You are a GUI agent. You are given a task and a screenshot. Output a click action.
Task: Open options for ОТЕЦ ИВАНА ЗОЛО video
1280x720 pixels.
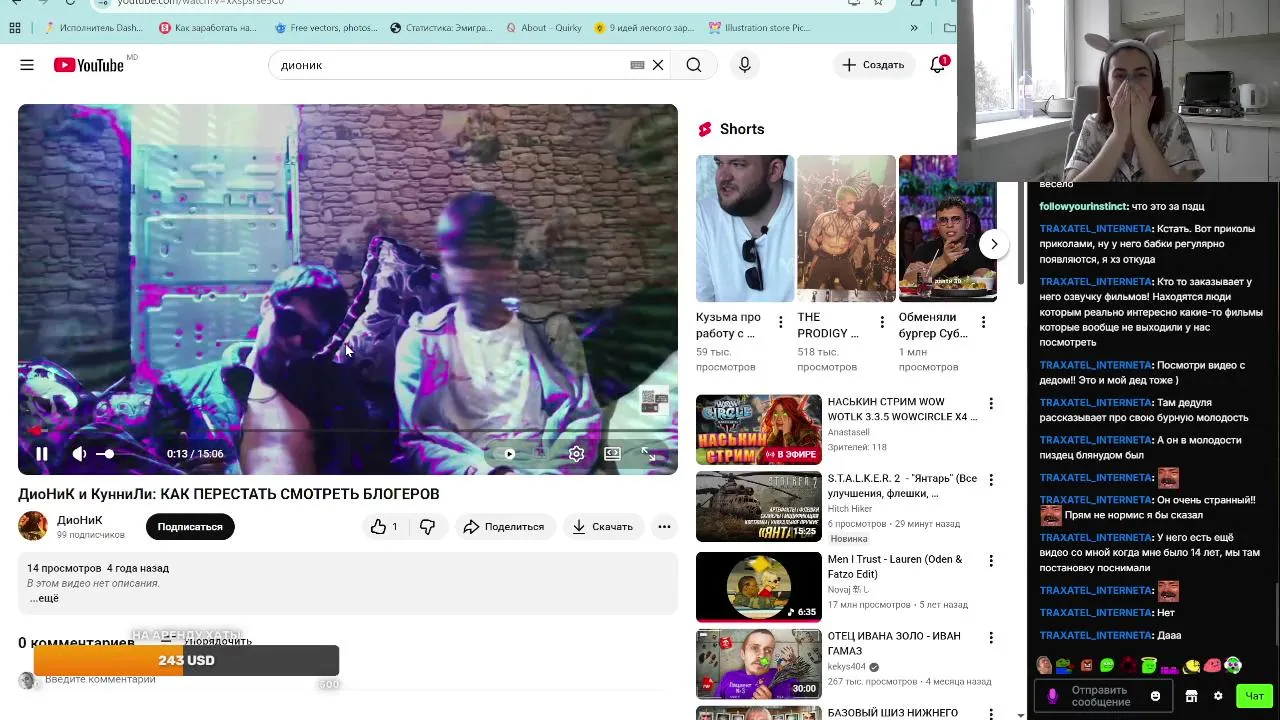[x=991, y=638]
